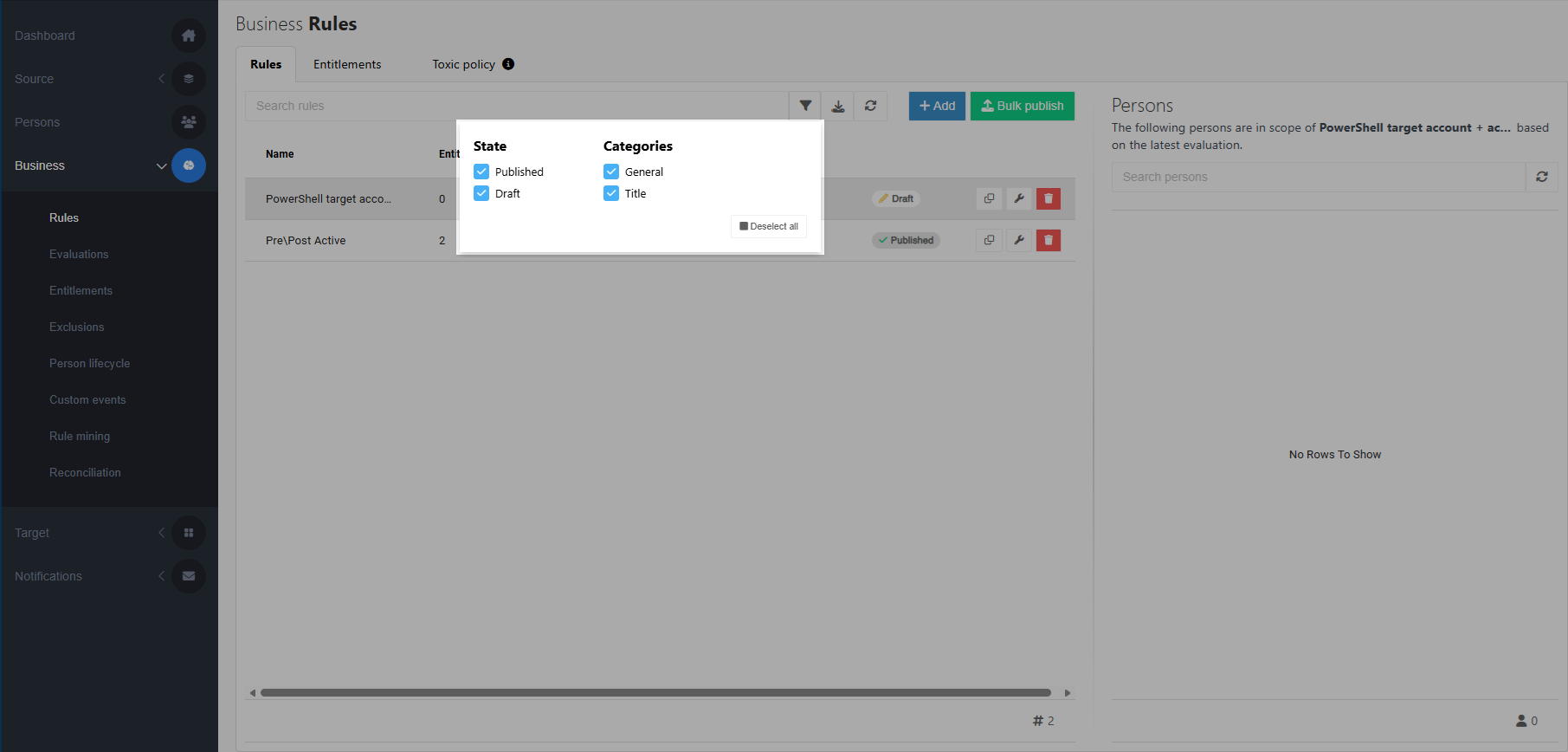
Task: Edit PowerShell target account rule with wrench
Action: pos(1019,198)
